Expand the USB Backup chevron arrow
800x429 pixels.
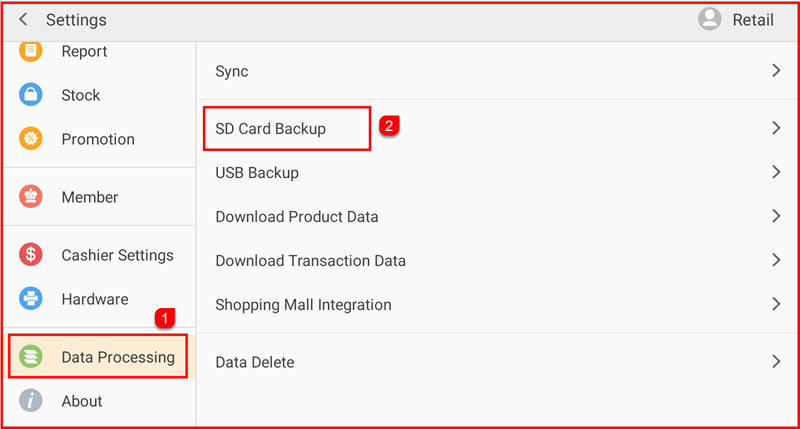[x=776, y=172]
